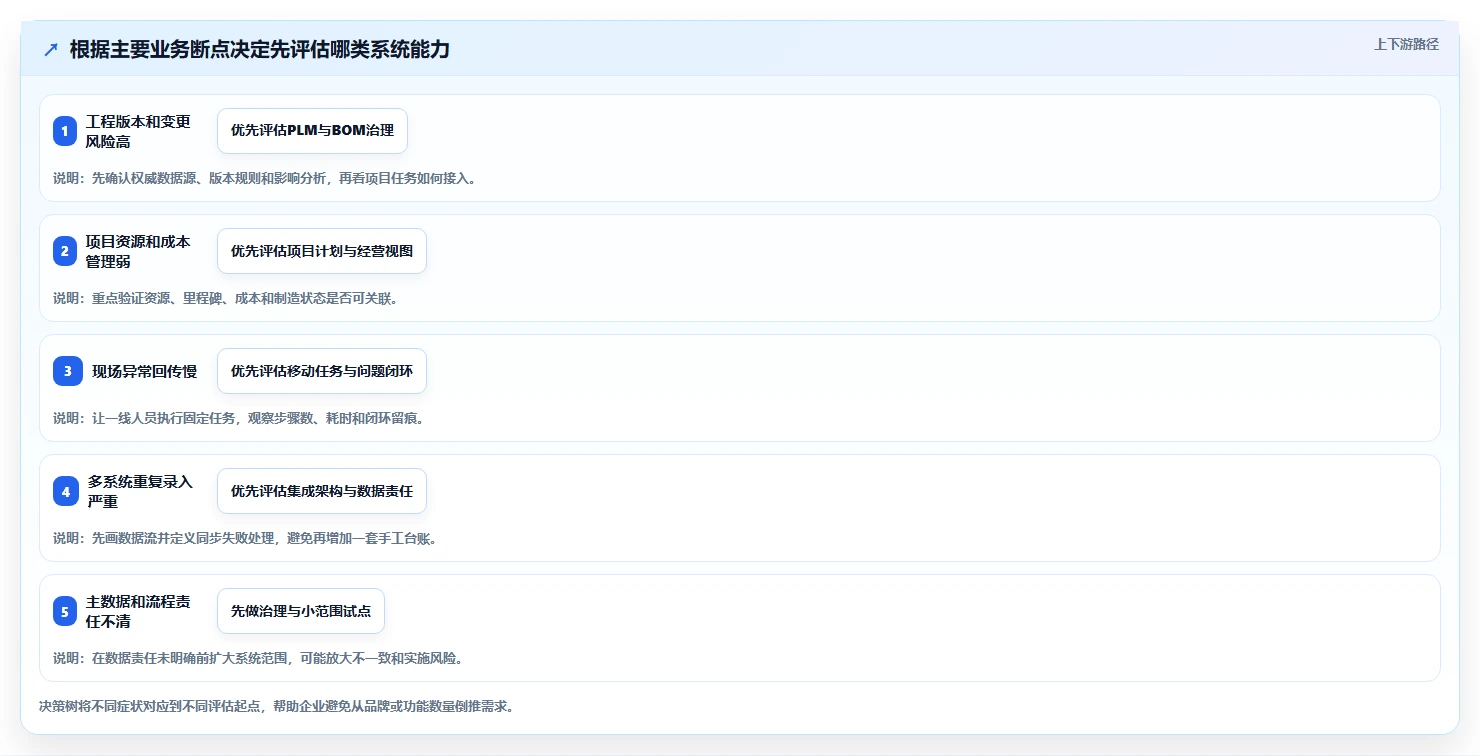This screenshot has width=1480, height=756.
Task: Select 优先评估PLM与BOM治理 button
Action: [x=312, y=131]
